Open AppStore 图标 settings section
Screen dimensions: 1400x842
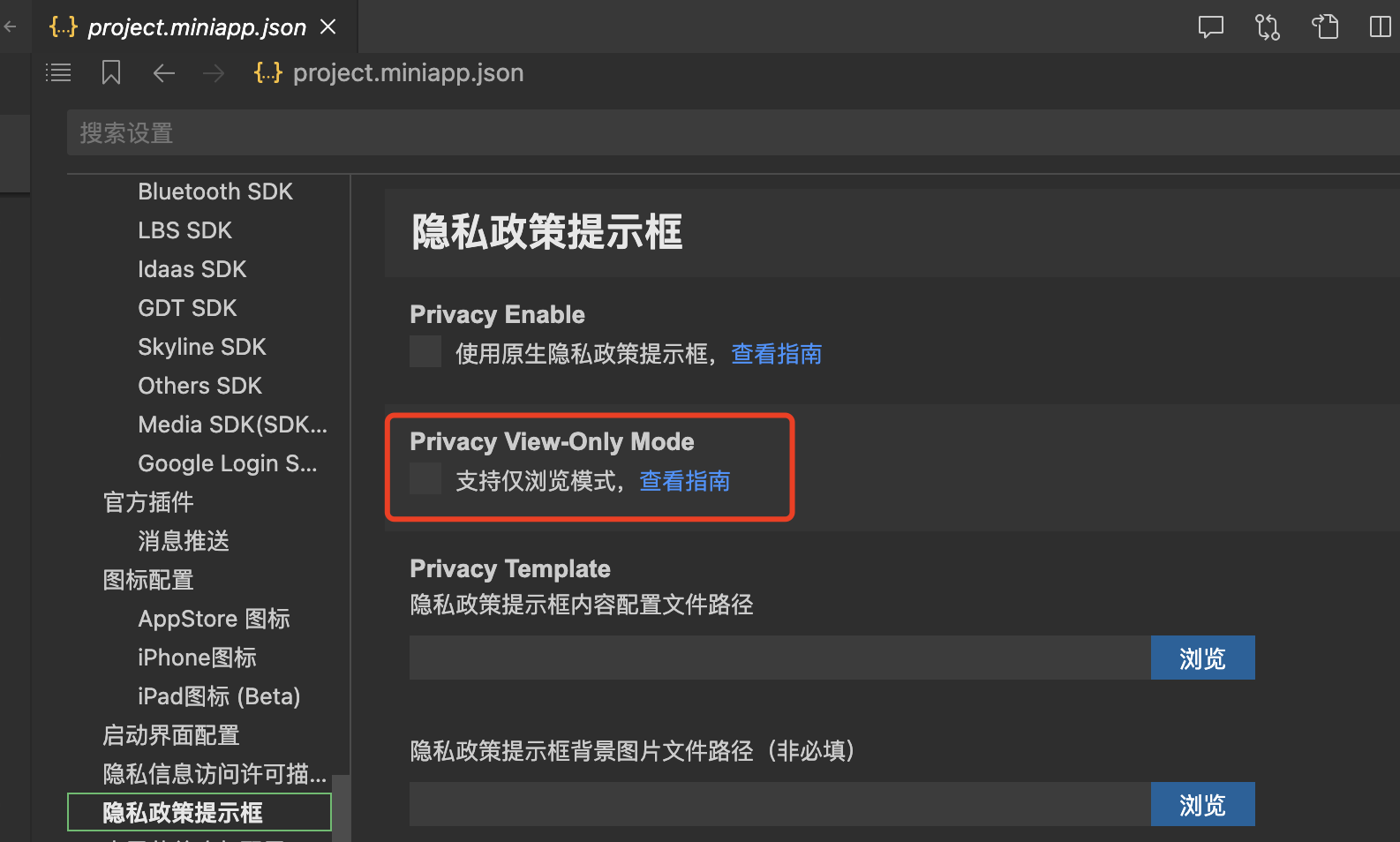[214, 619]
